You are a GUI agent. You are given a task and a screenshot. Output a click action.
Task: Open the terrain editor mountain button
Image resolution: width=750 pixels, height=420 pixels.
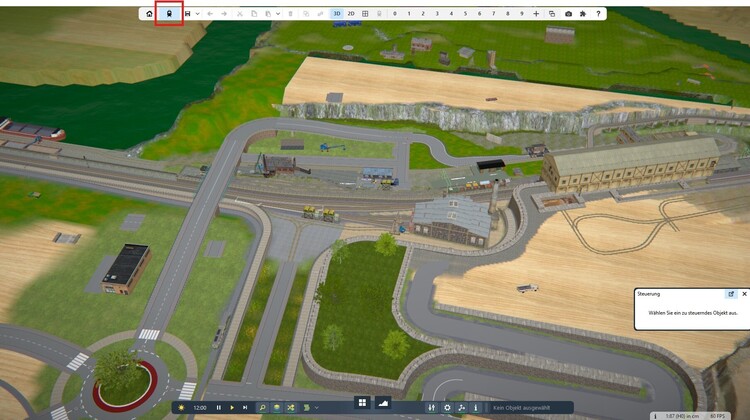tap(382, 402)
